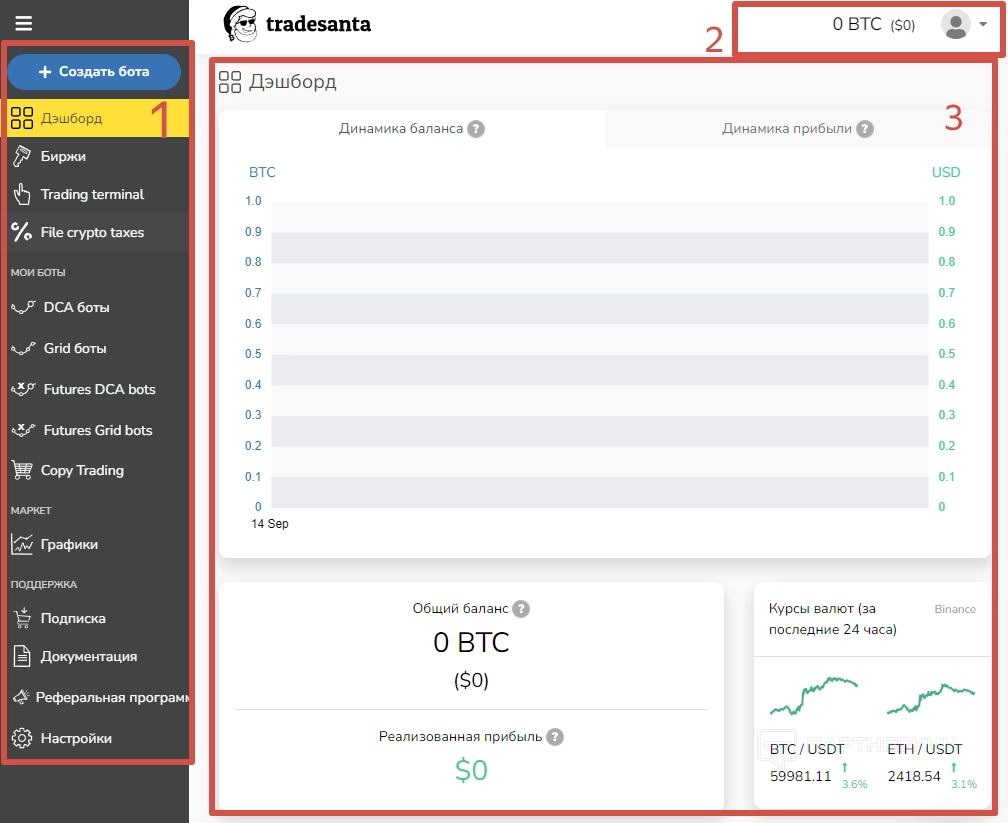1008x823 pixels.
Task: Click the Trading terminal hand icon
Action: tap(22, 194)
